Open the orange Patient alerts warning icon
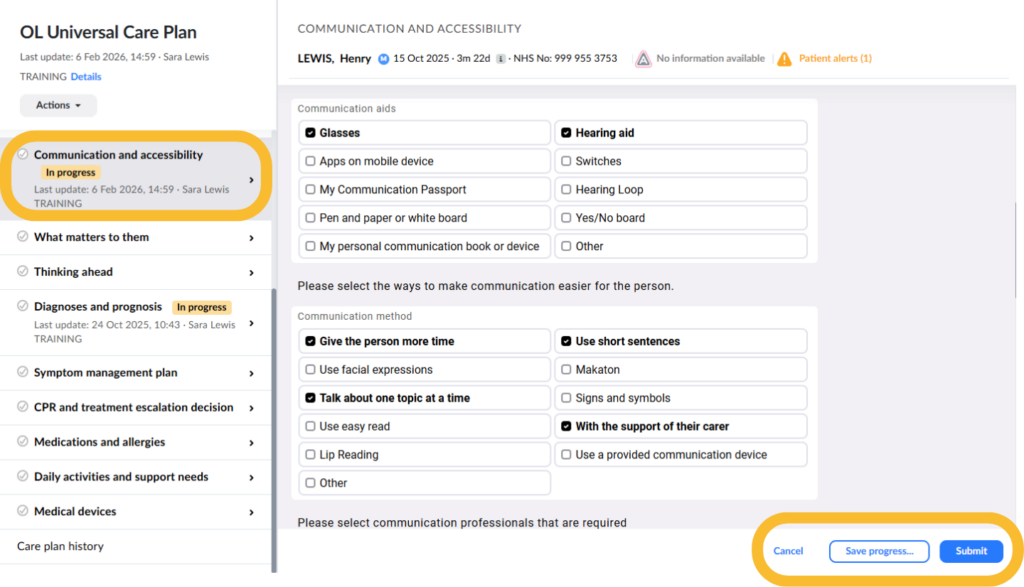The image size is (1024, 587). (x=785, y=59)
